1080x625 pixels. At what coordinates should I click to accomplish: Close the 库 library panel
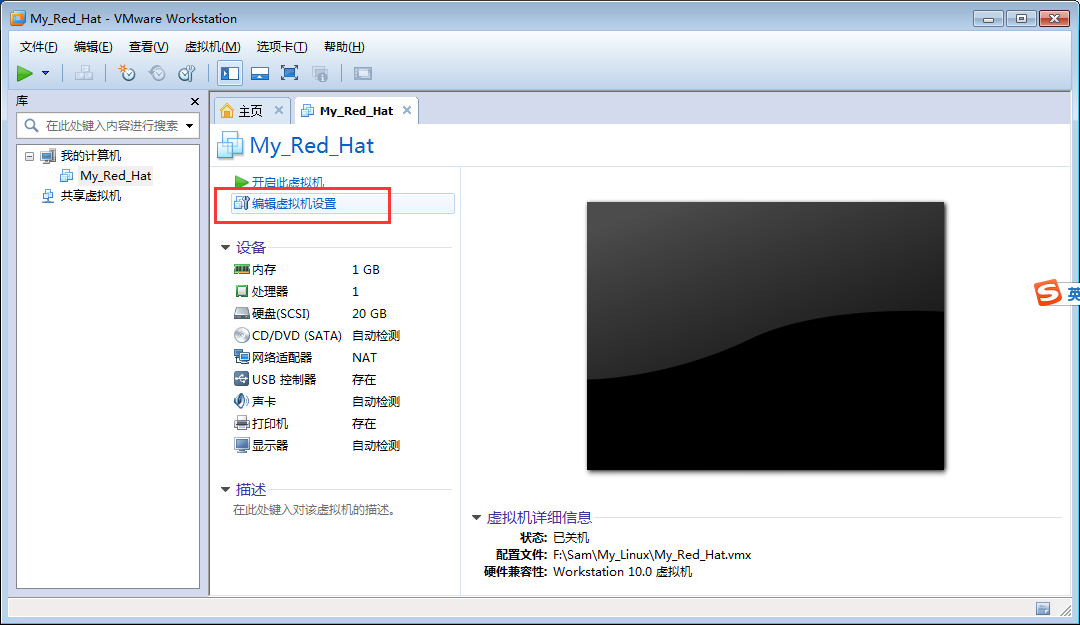pyautogui.click(x=195, y=101)
